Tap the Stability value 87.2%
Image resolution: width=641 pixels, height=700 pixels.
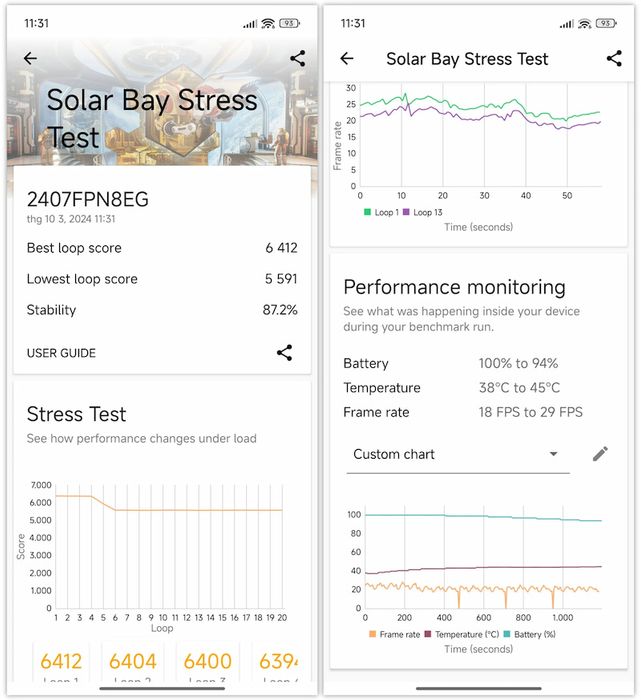(280, 310)
